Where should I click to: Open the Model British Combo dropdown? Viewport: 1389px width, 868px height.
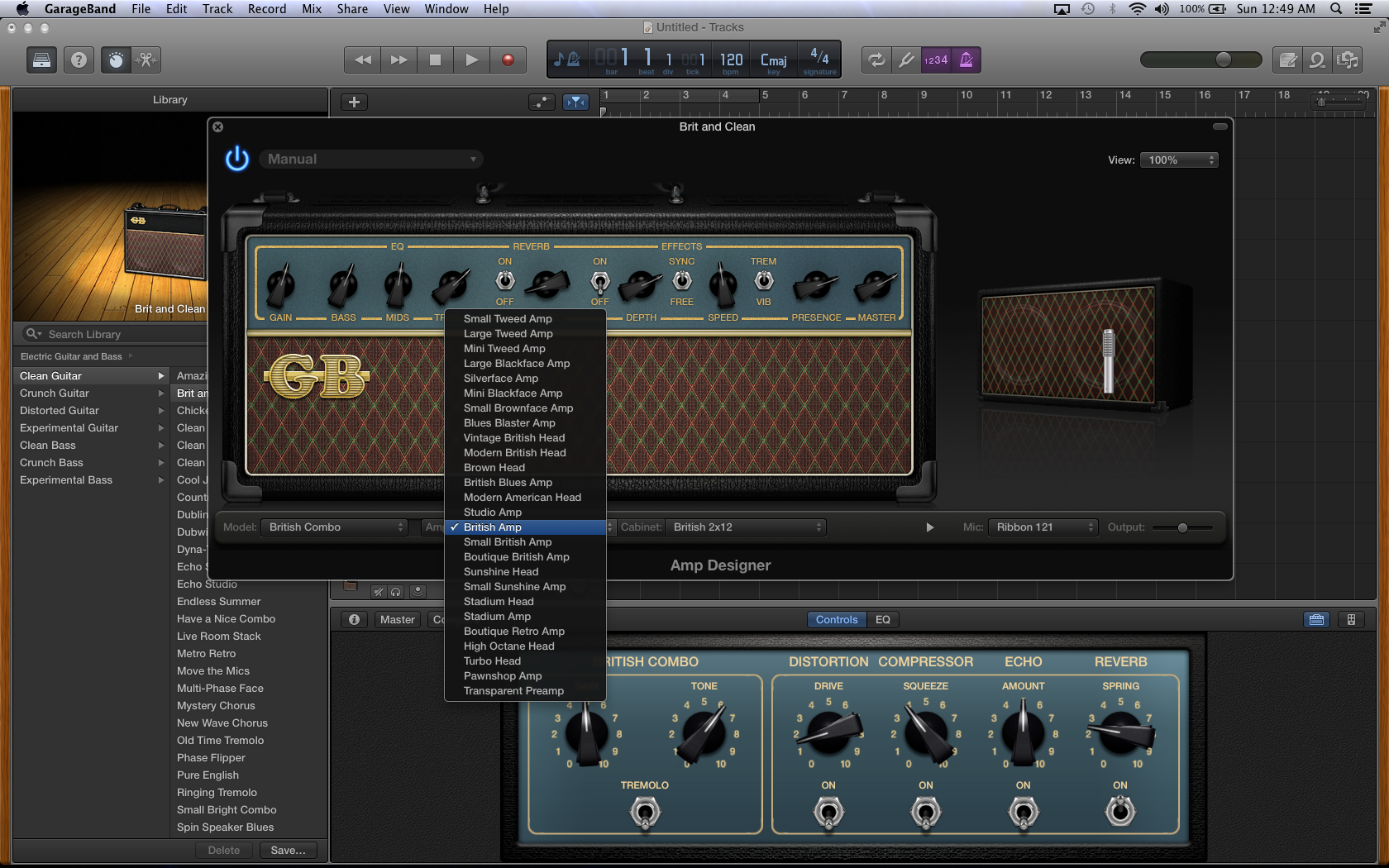click(334, 527)
